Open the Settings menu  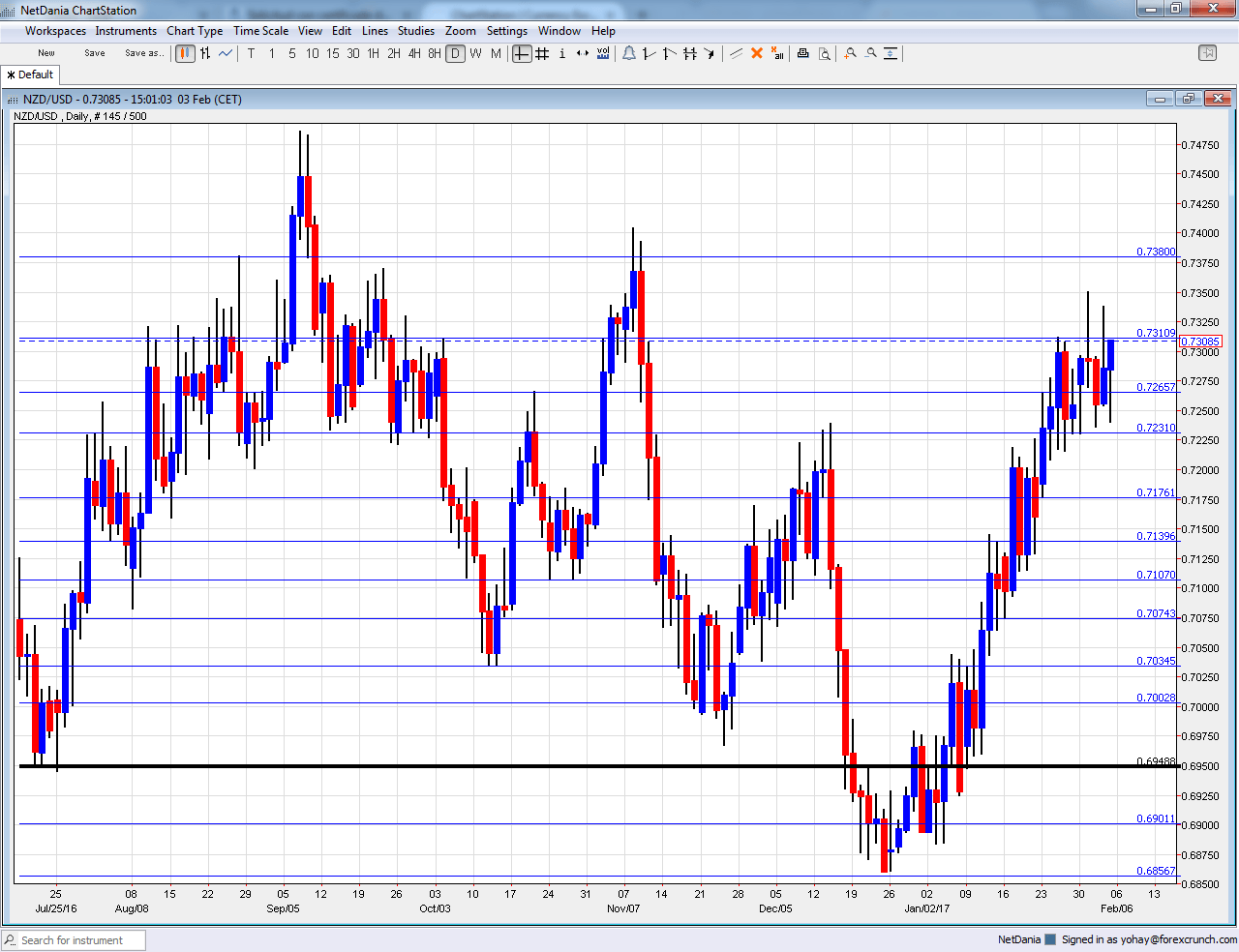tap(507, 31)
